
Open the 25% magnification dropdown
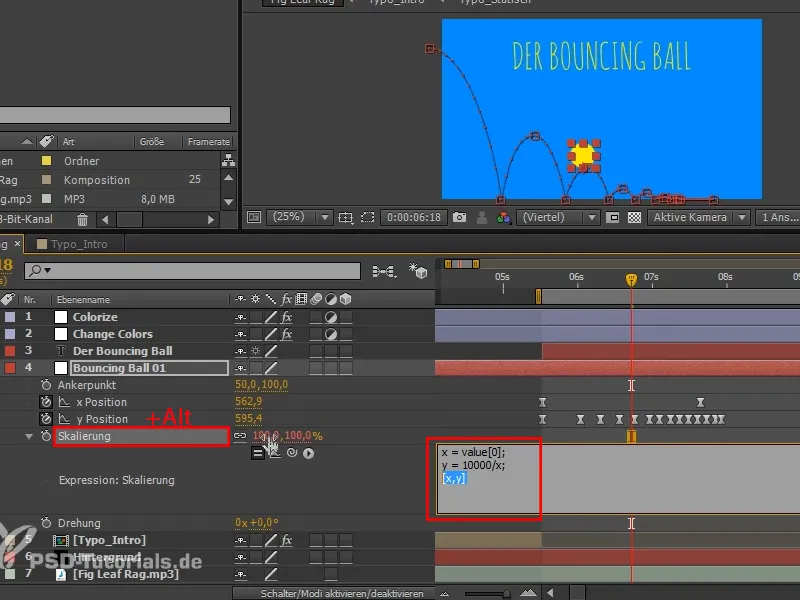pyautogui.click(x=302, y=217)
